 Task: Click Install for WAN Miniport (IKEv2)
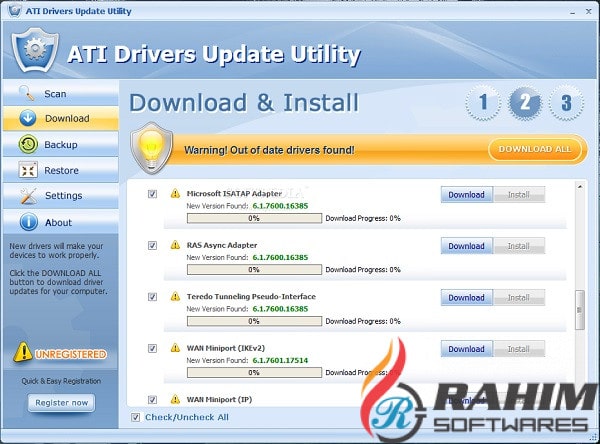pyautogui.click(x=519, y=349)
